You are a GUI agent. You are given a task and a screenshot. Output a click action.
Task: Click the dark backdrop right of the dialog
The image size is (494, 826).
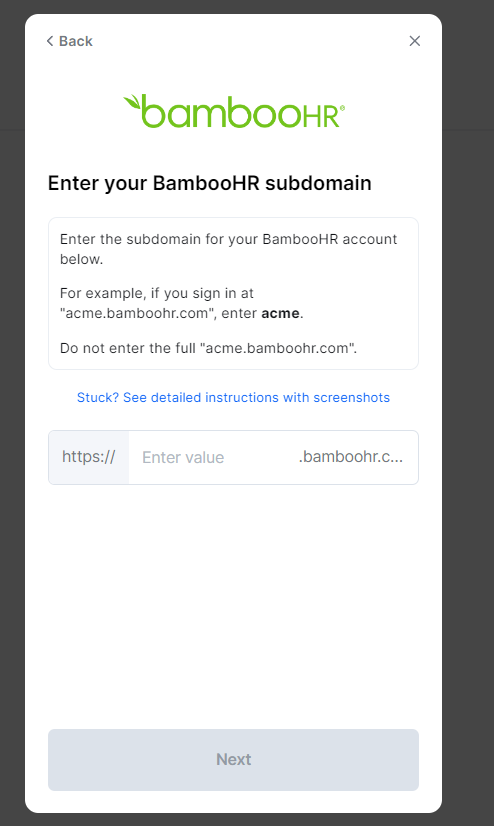click(x=468, y=421)
